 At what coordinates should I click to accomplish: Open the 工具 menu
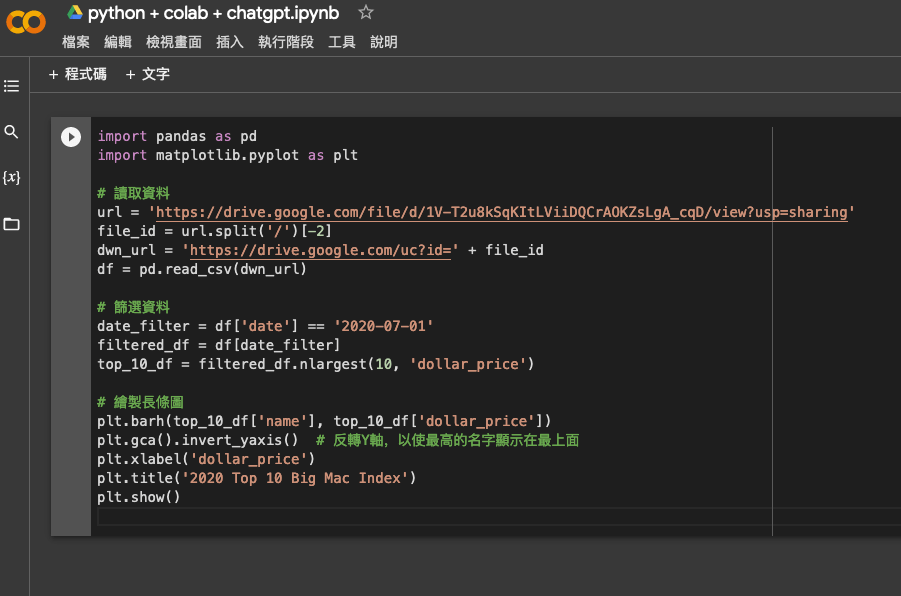pyautogui.click(x=342, y=42)
